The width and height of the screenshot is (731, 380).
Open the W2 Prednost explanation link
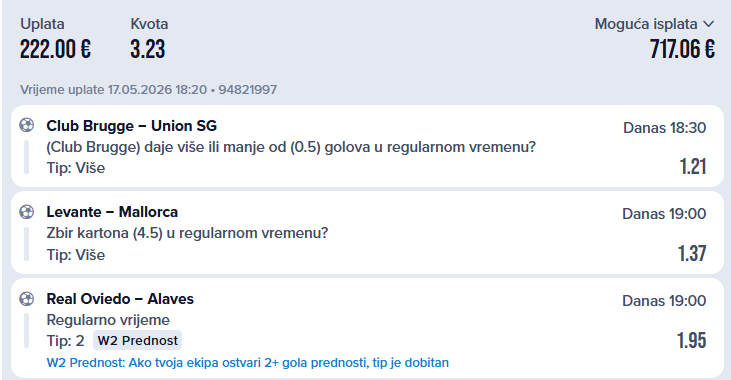point(248,363)
